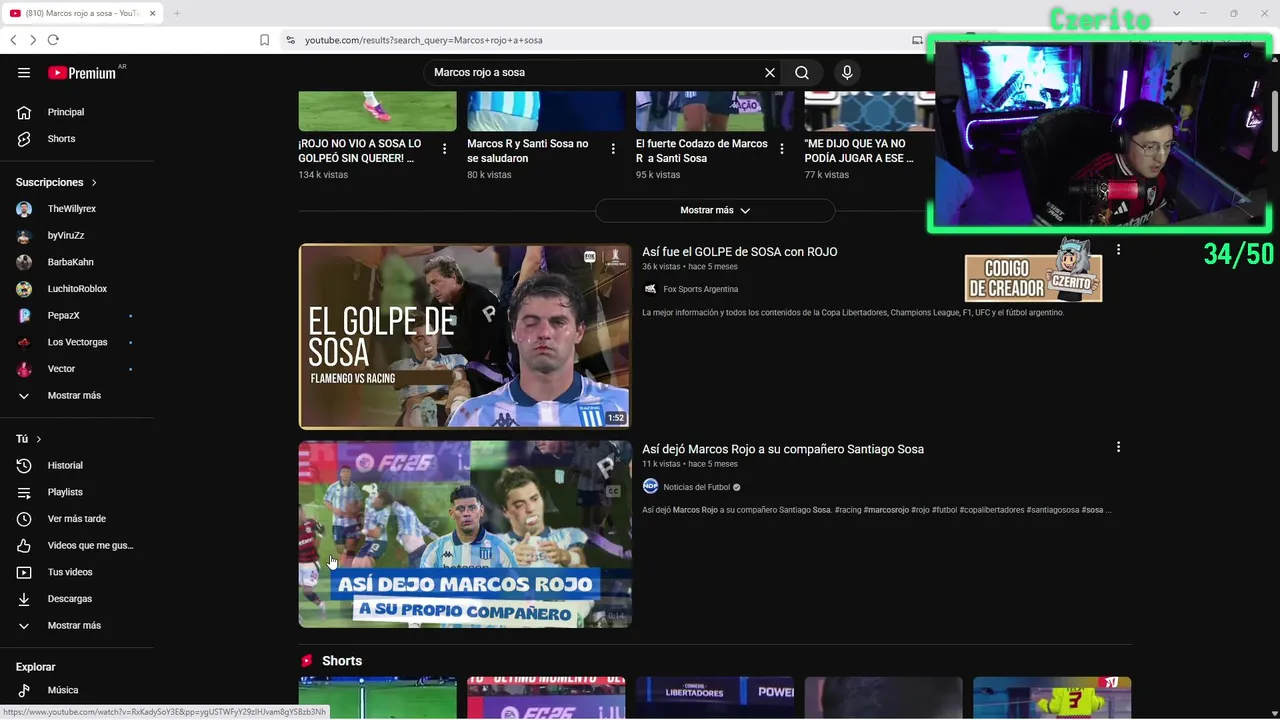Open more options for Noticias del Futbol video
The height and width of the screenshot is (720, 1280).
tap(1118, 447)
